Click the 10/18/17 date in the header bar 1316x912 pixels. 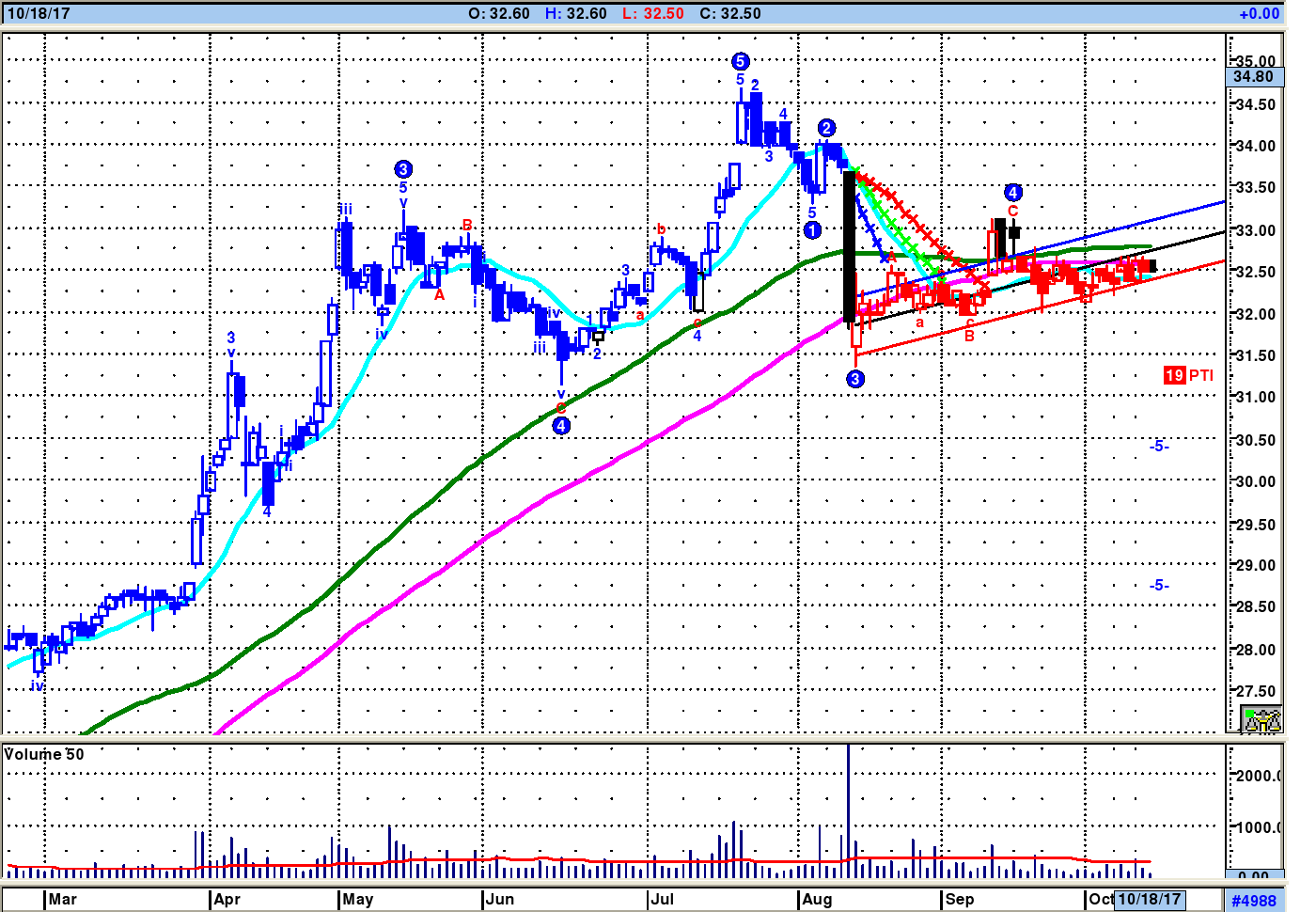[38, 13]
